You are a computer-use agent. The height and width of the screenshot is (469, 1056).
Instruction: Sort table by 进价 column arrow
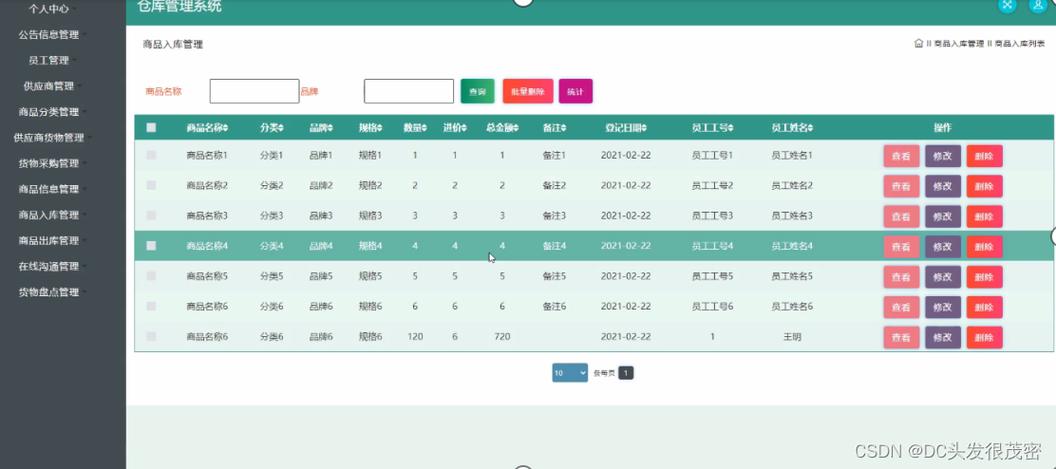tap(465, 128)
